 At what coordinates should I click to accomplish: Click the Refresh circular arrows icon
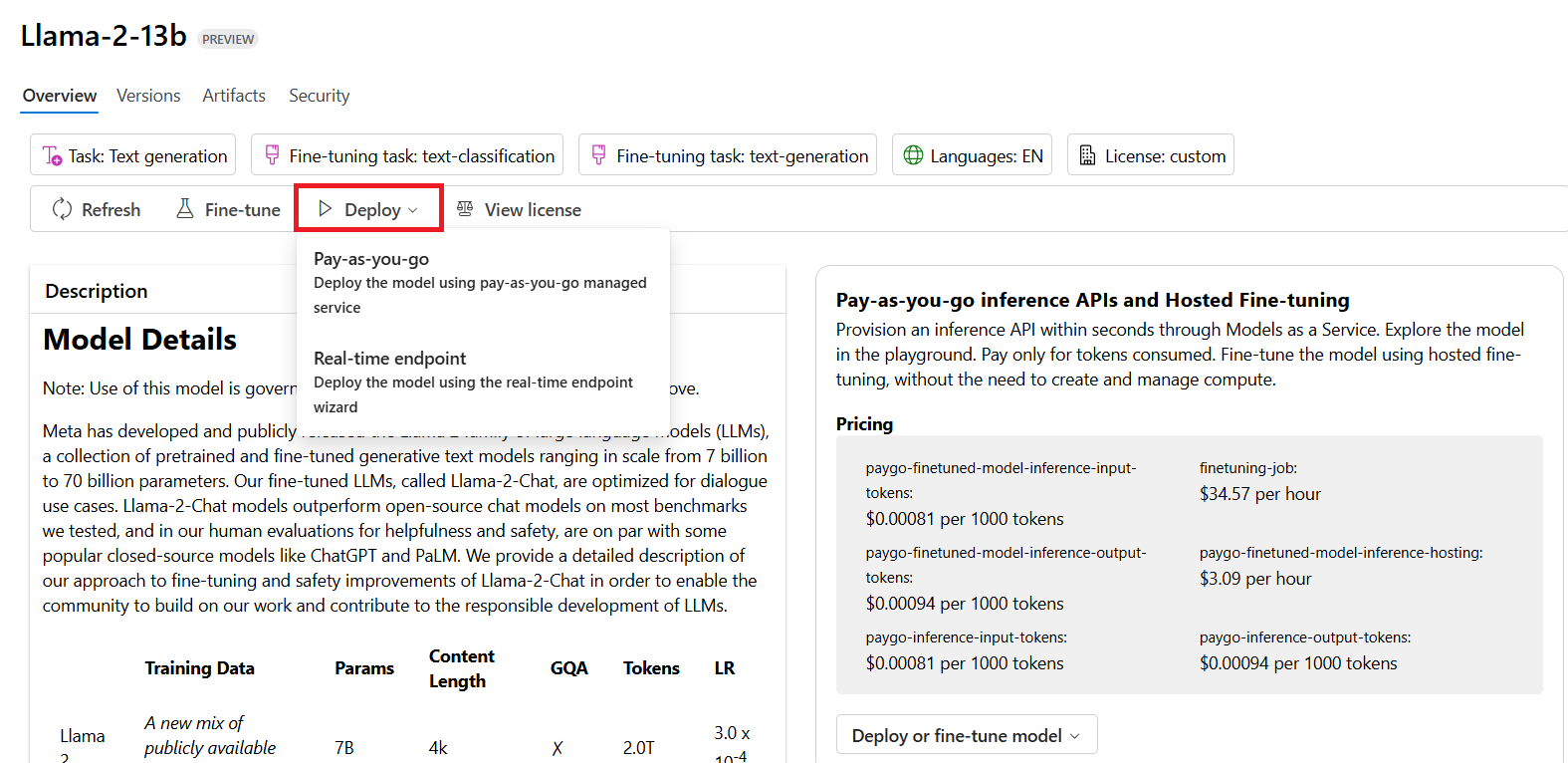pyautogui.click(x=62, y=209)
